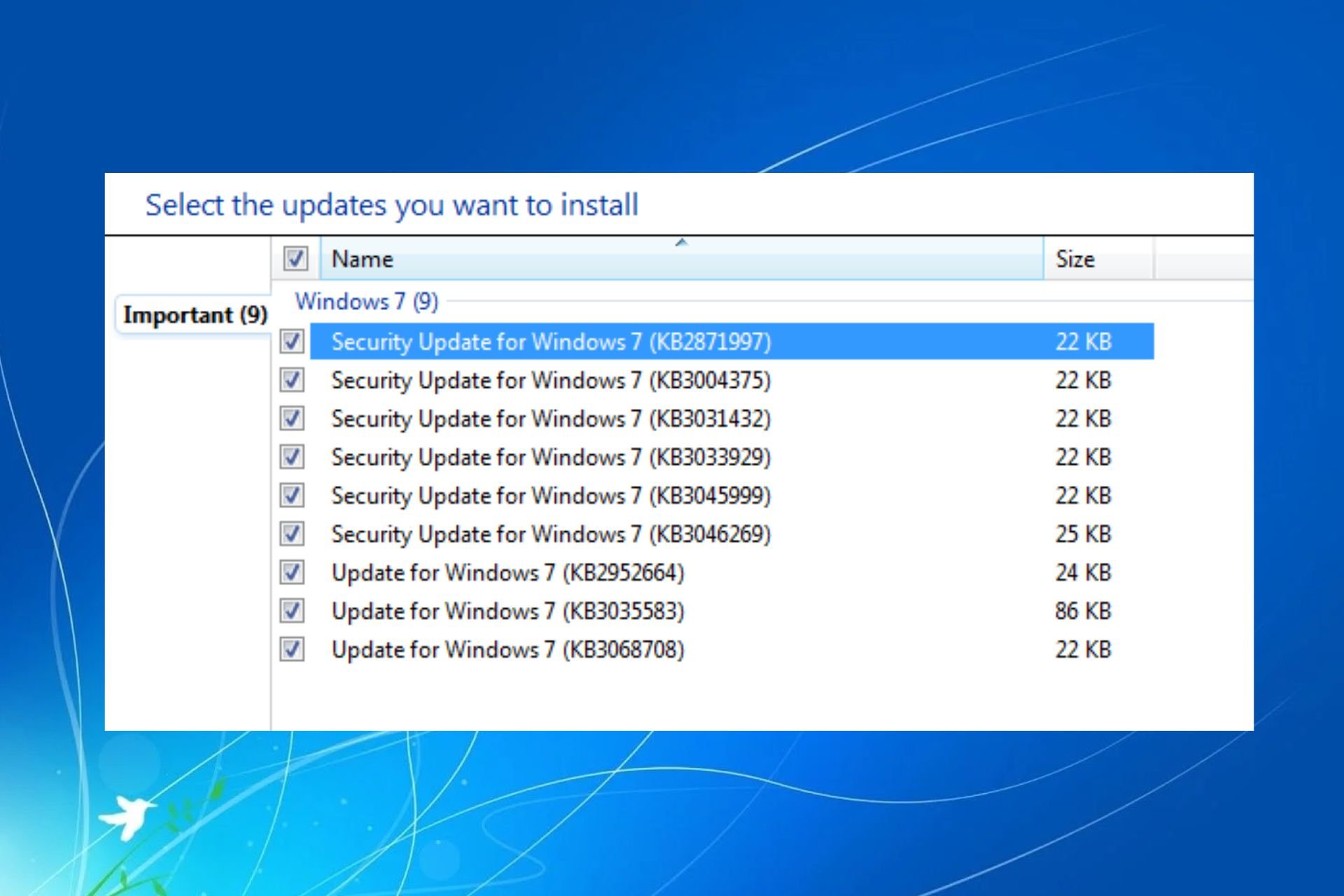The image size is (1344, 896).
Task: Uncheck the KB3004375 security update checkbox
Action: point(292,380)
